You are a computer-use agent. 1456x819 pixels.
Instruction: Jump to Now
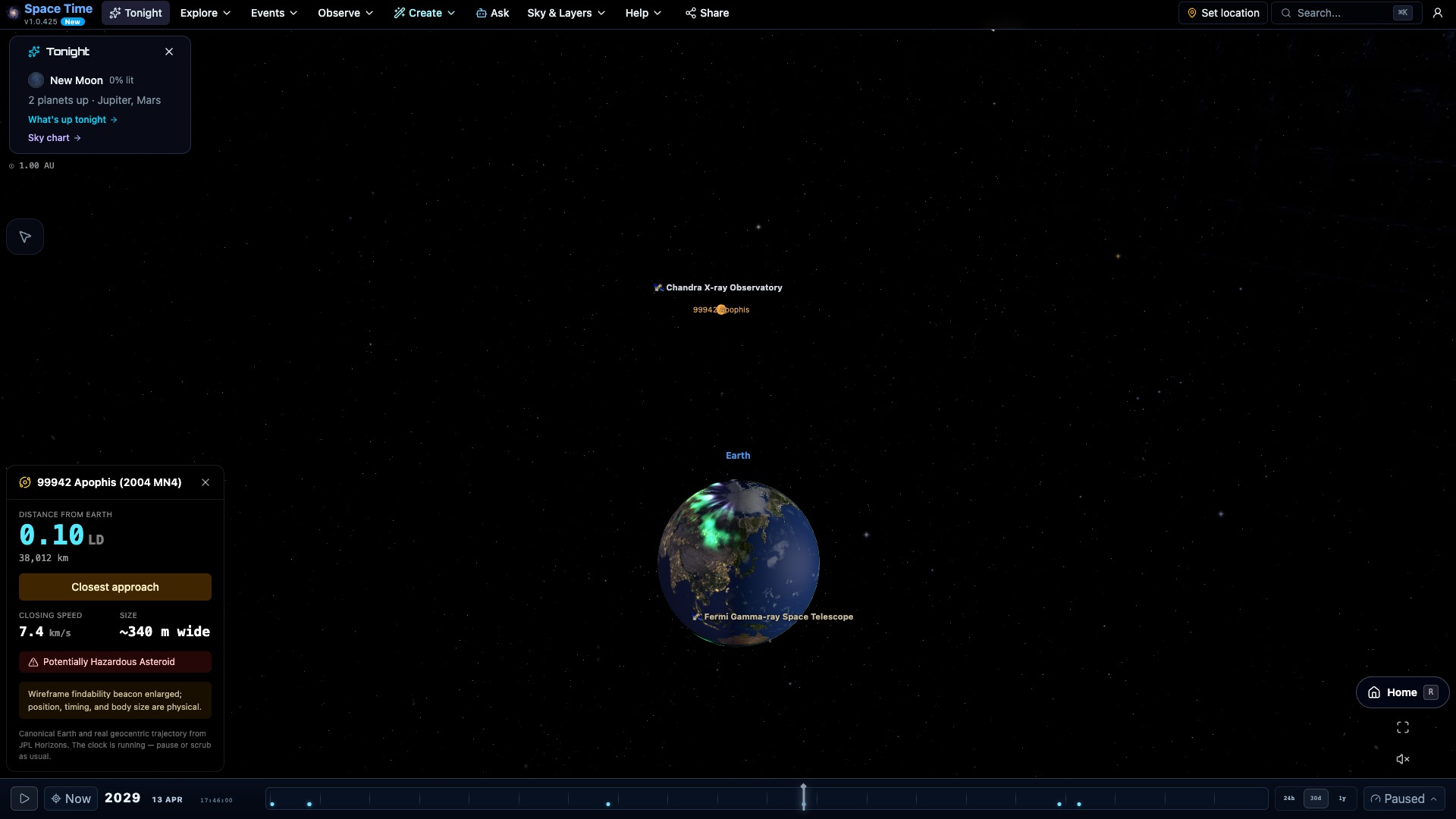71,799
